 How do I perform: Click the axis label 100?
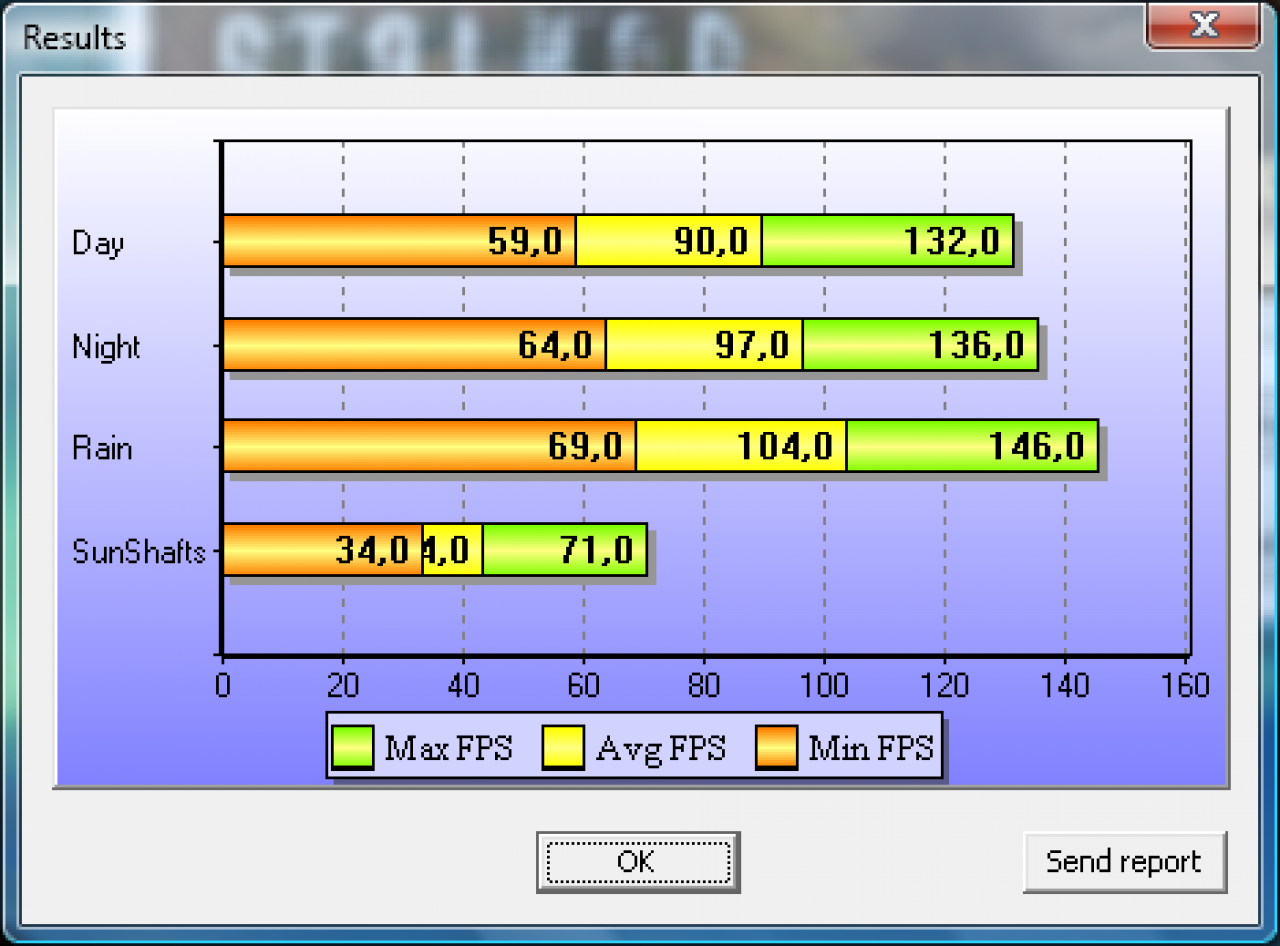tap(825, 685)
